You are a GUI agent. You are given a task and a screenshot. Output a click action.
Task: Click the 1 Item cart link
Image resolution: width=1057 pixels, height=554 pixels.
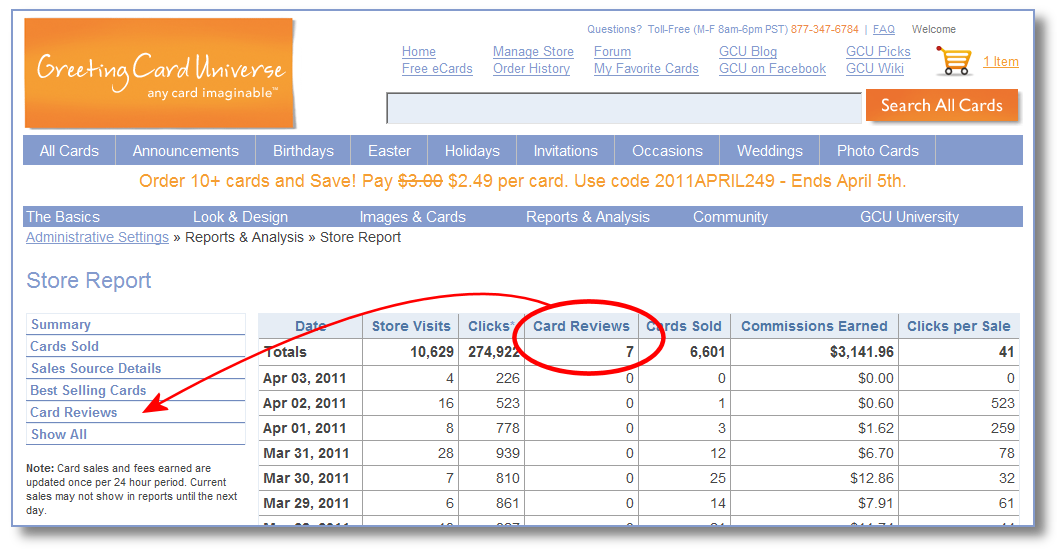[1000, 61]
